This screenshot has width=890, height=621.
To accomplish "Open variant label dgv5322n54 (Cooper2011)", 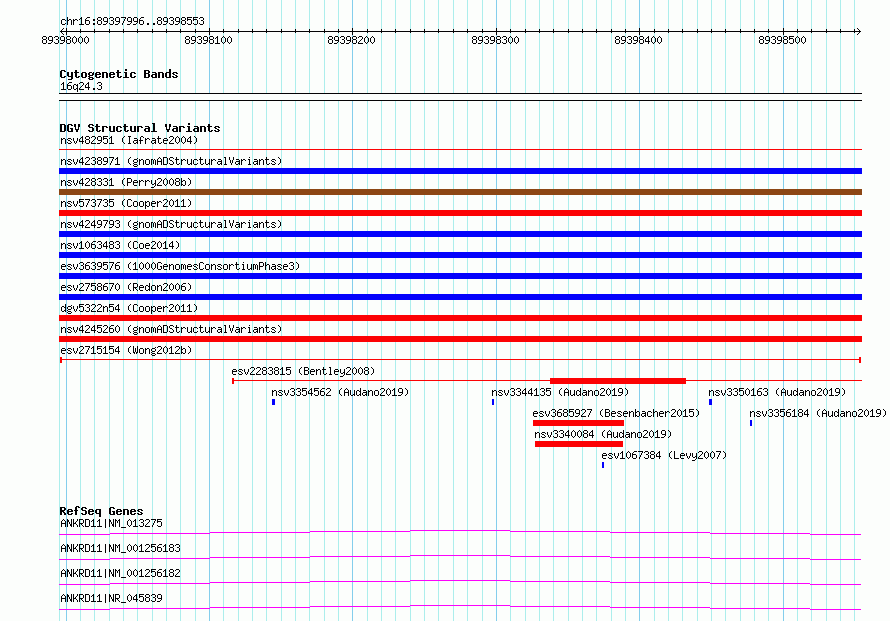I will point(129,308).
